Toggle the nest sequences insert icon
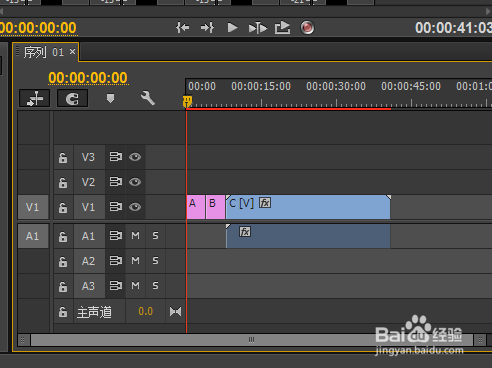This screenshot has width=492, height=368. 35,98
